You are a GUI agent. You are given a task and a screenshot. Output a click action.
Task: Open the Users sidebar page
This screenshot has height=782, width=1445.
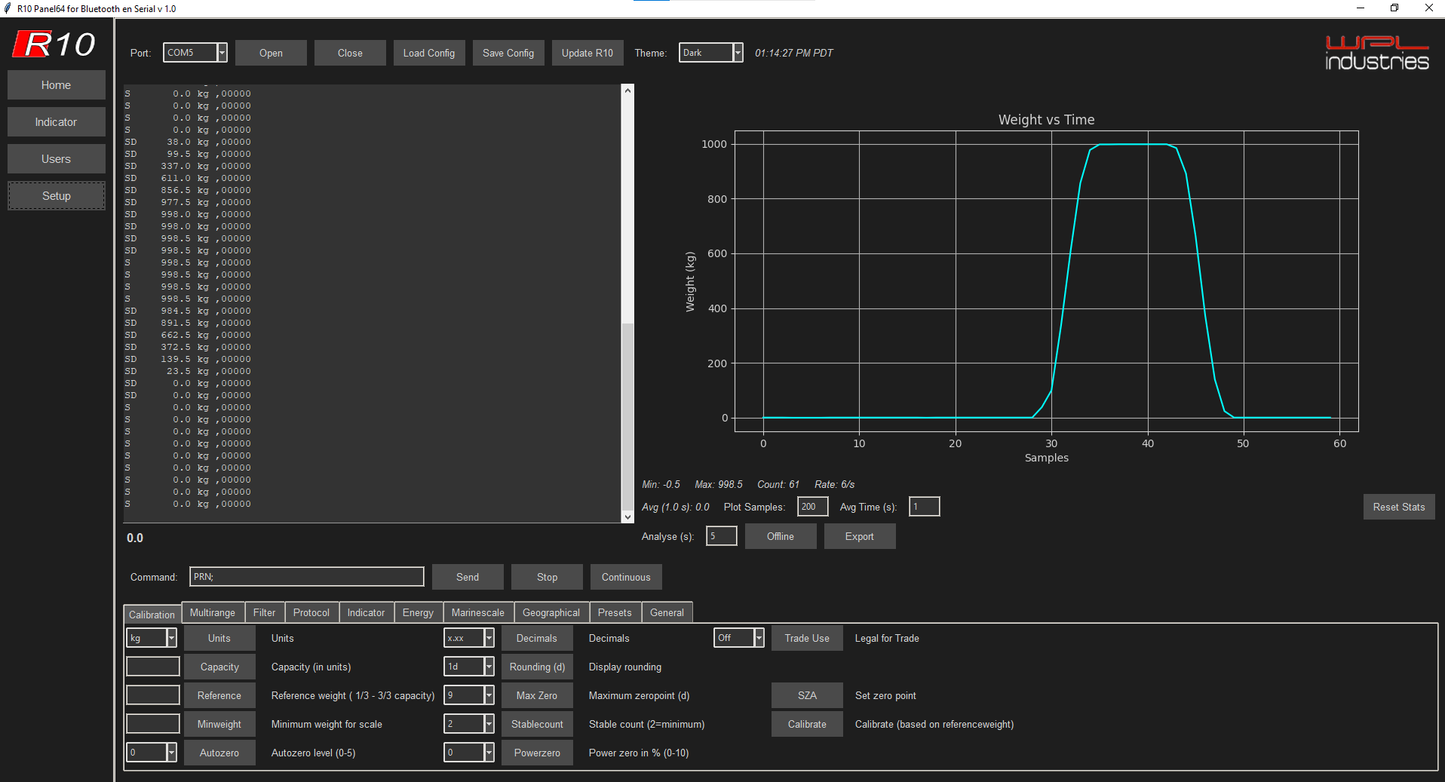[x=56, y=159]
